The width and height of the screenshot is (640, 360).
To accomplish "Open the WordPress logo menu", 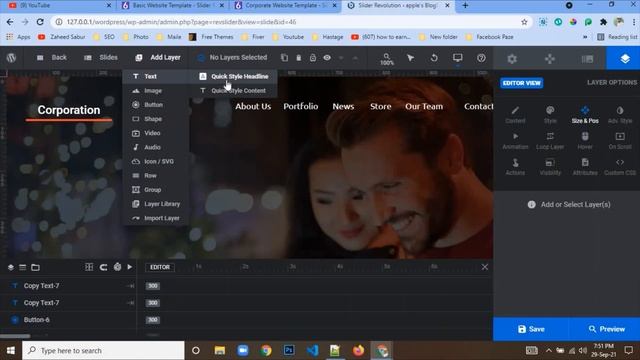I will pos(11,58).
